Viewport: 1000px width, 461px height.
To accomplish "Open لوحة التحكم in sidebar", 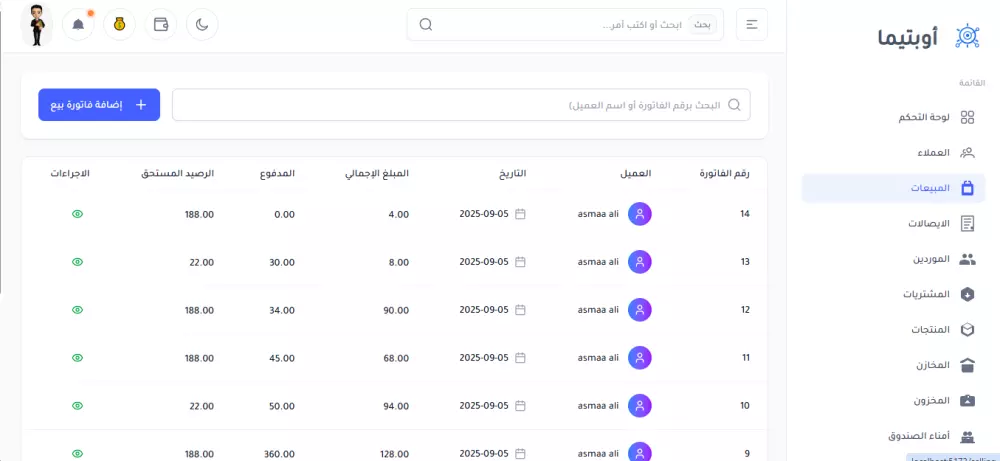I will point(893,117).
